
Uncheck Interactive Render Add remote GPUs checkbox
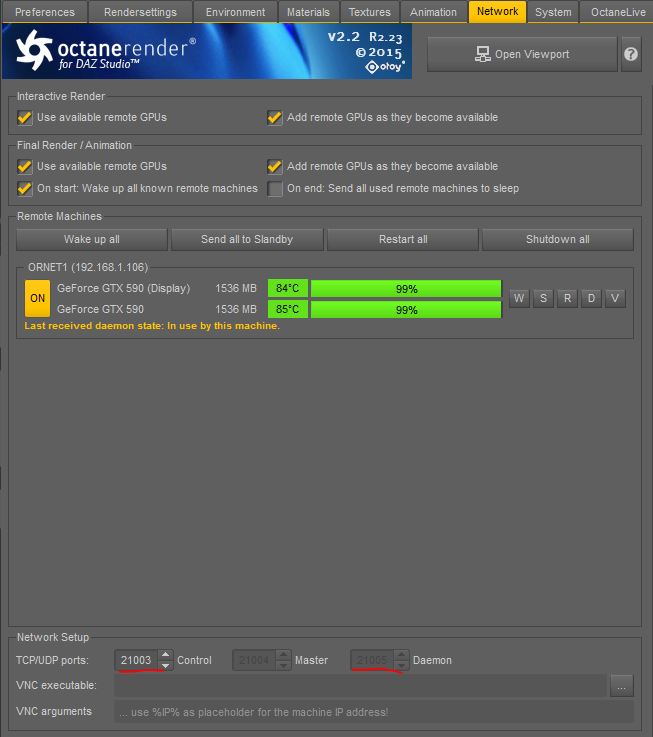[x=275, y=118]
